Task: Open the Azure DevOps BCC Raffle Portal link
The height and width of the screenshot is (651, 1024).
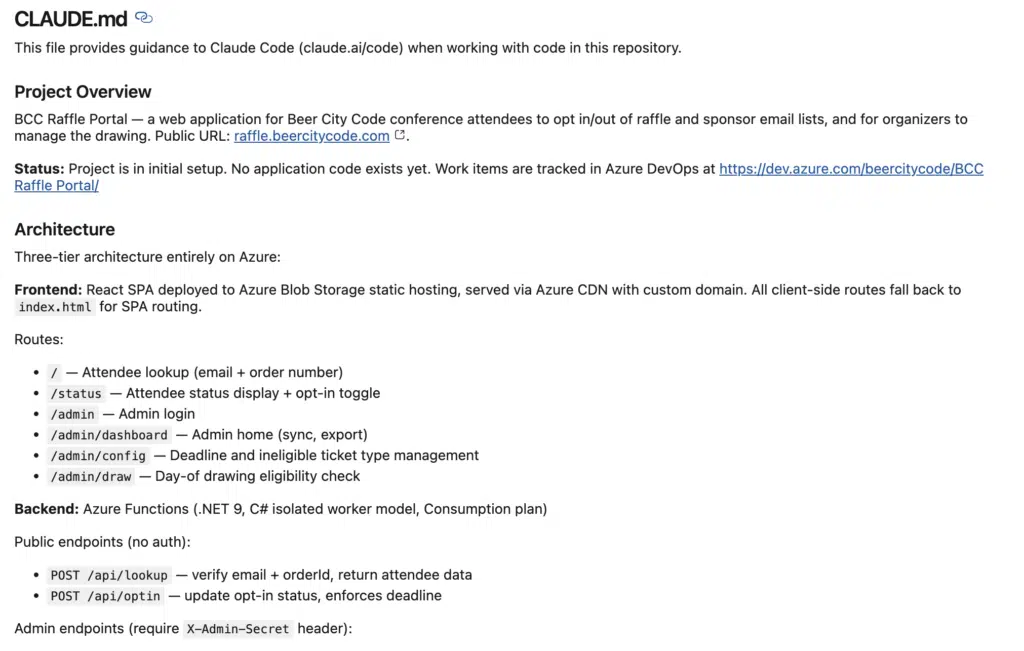Action: pyautogui.click(x=850, y=169)
